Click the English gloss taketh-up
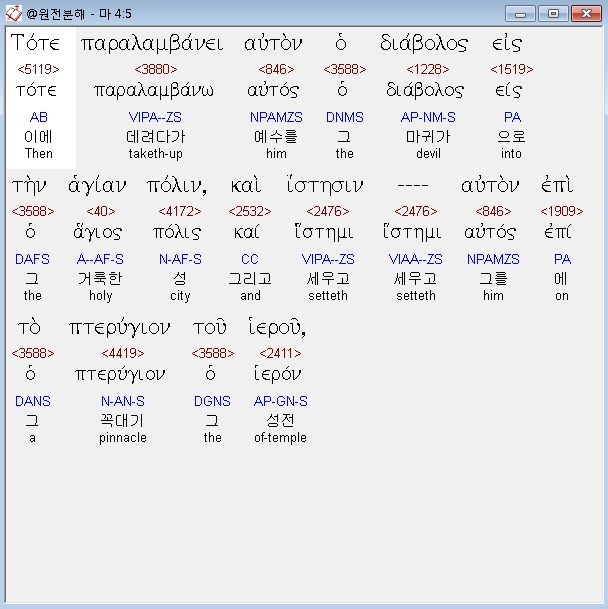 tap(155, 154)
